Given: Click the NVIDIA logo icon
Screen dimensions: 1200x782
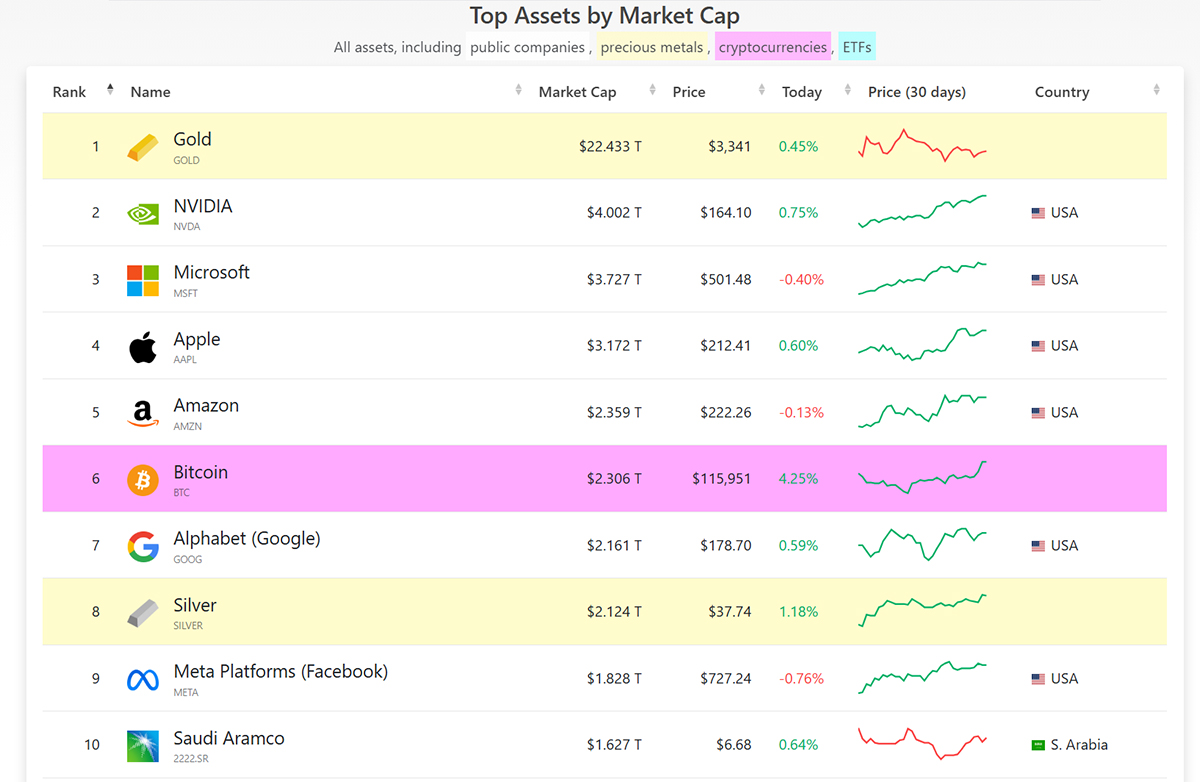Looking at the screenshot, I should pos(143,213).
